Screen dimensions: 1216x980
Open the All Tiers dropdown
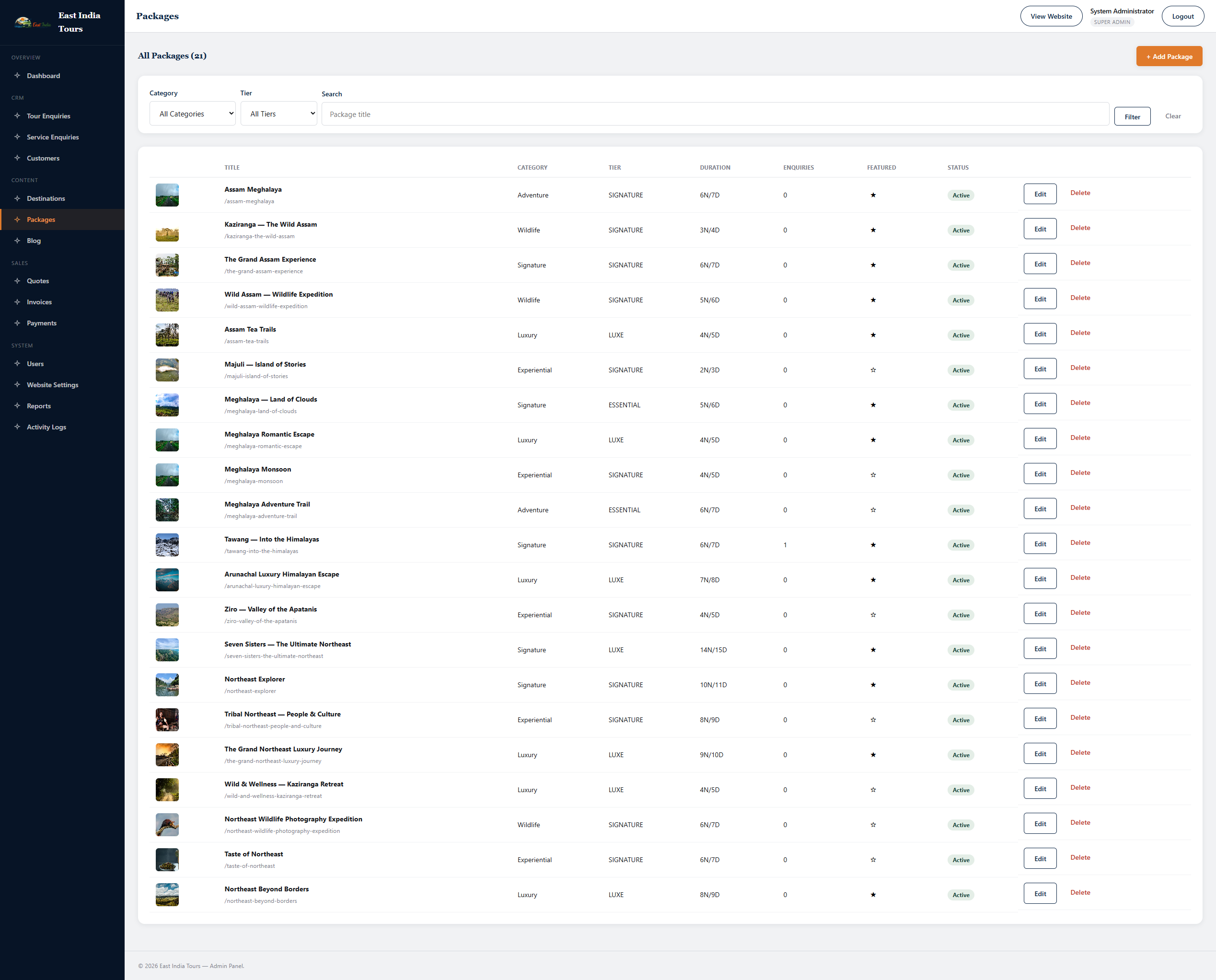click(279, 114)
